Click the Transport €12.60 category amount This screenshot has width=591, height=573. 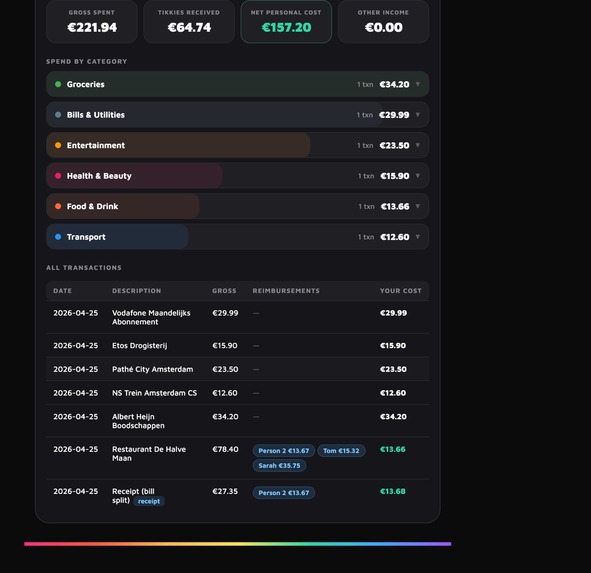395,237
